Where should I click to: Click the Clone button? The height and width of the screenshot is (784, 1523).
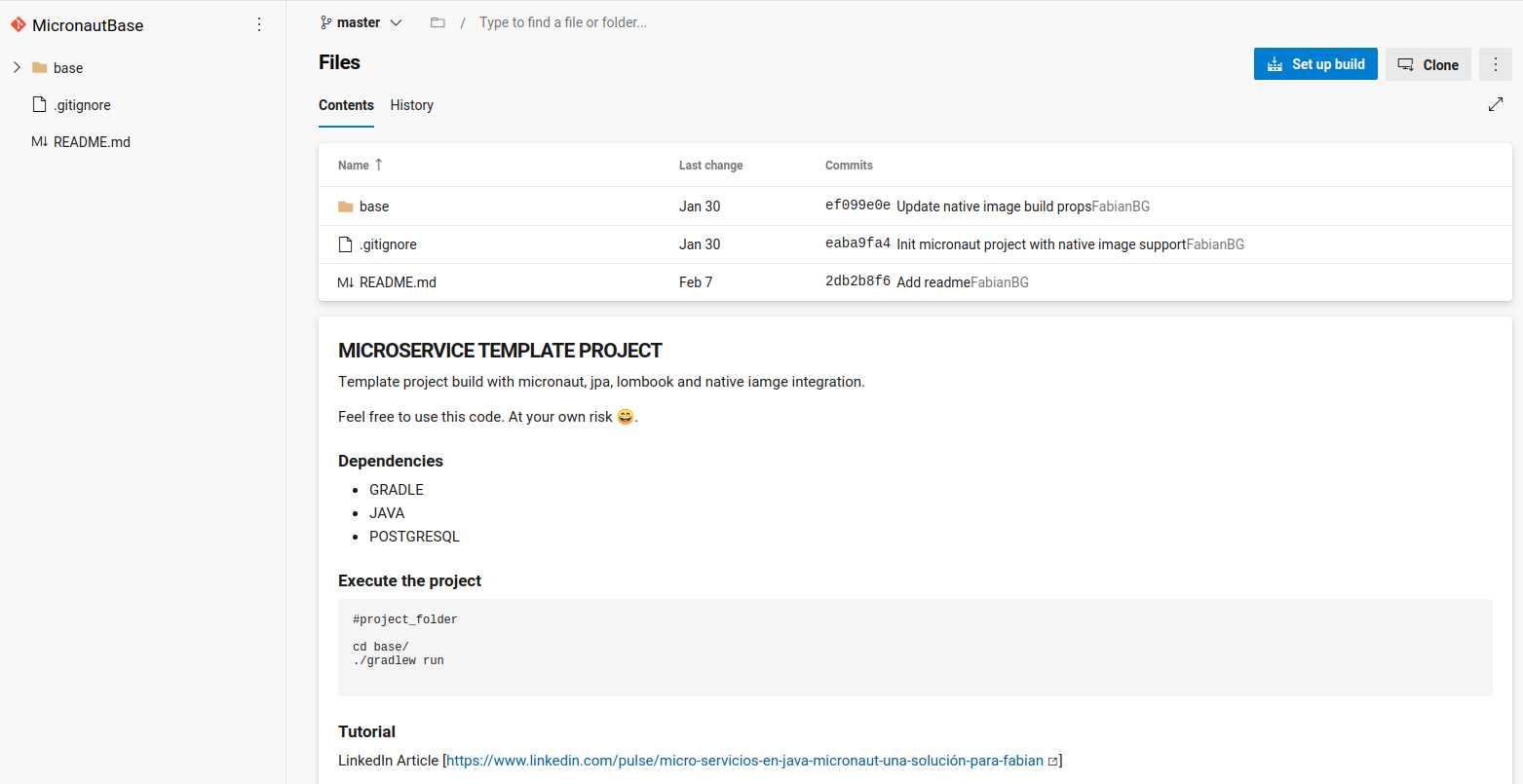(x=1428, y=64)
